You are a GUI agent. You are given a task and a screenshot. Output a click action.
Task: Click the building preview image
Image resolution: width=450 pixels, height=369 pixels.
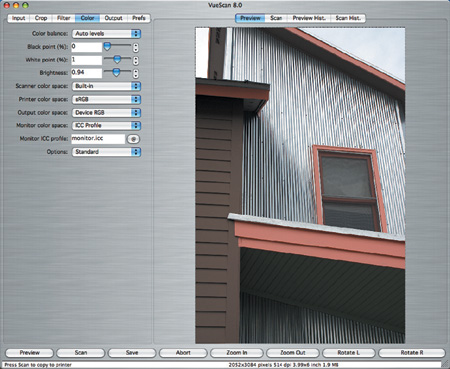pos(300,185)
